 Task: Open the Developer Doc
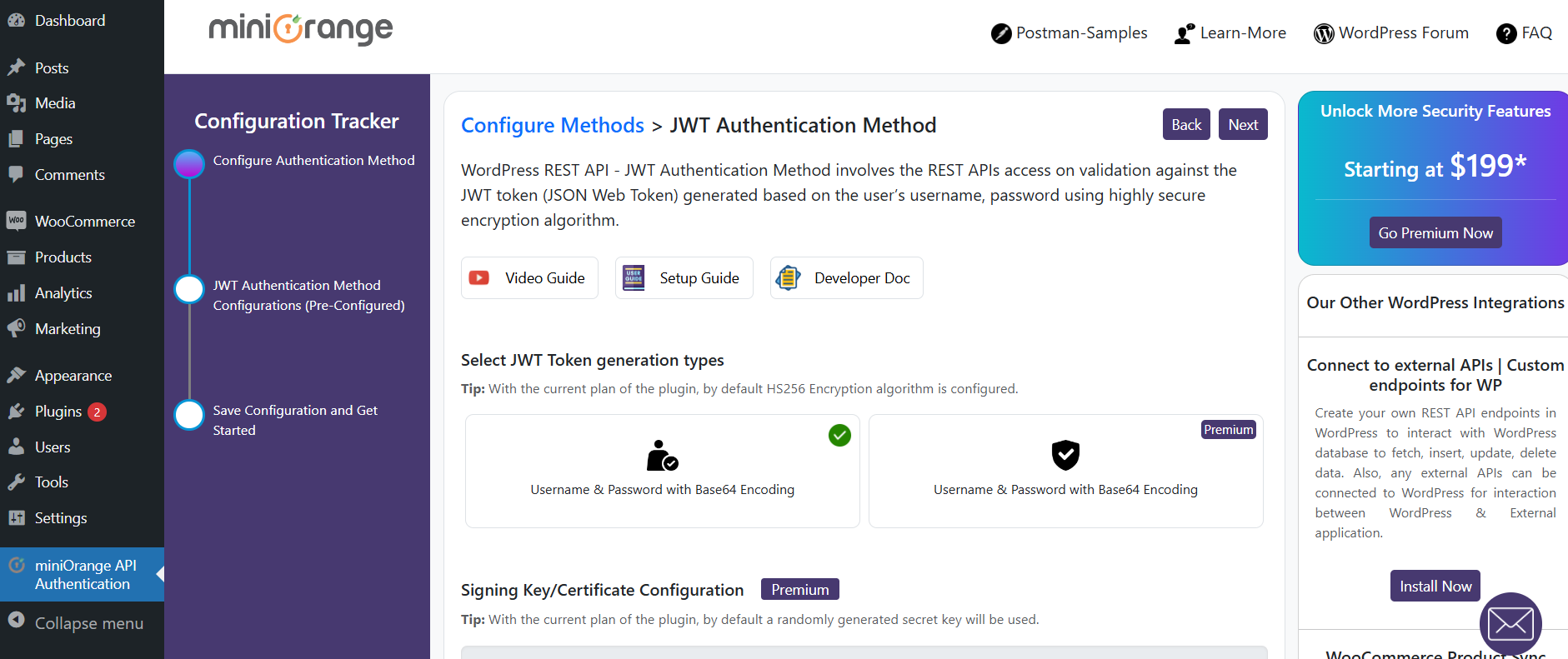point(847,278)
